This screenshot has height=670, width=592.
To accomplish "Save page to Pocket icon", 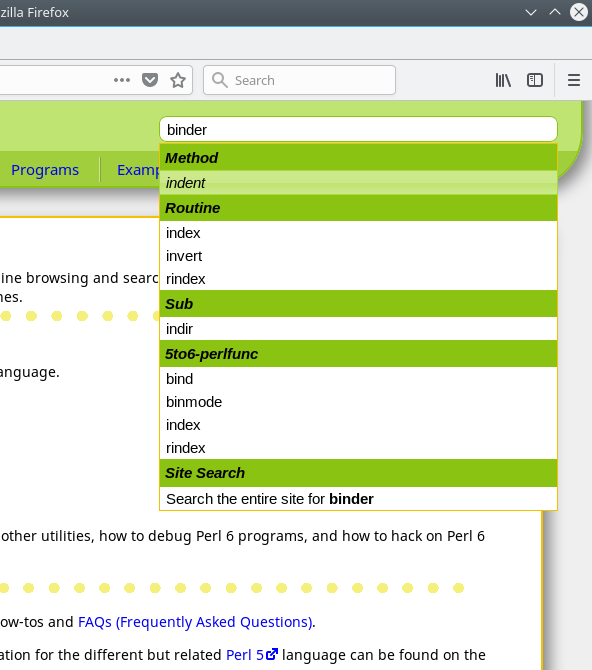I will tap(150, 80).
